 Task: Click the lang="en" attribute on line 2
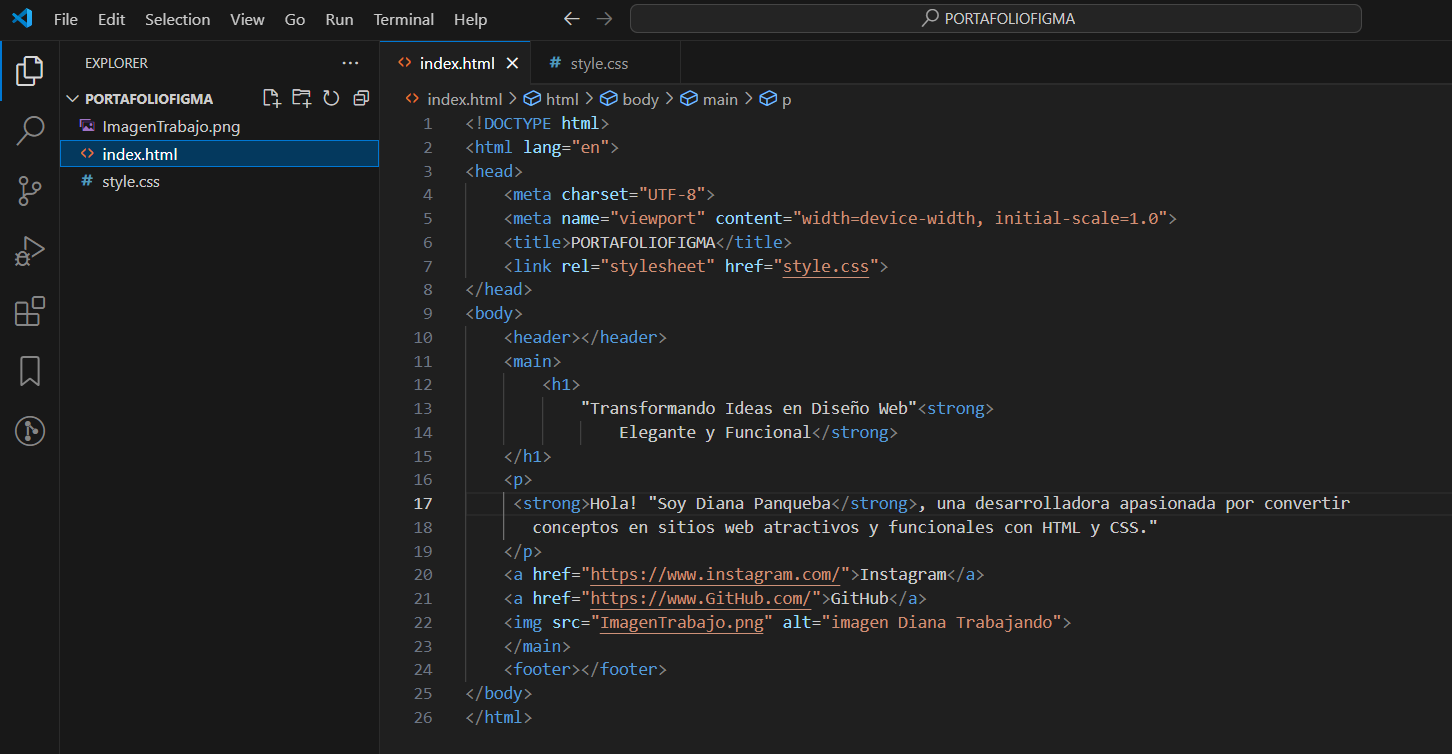tap(566, 147)
